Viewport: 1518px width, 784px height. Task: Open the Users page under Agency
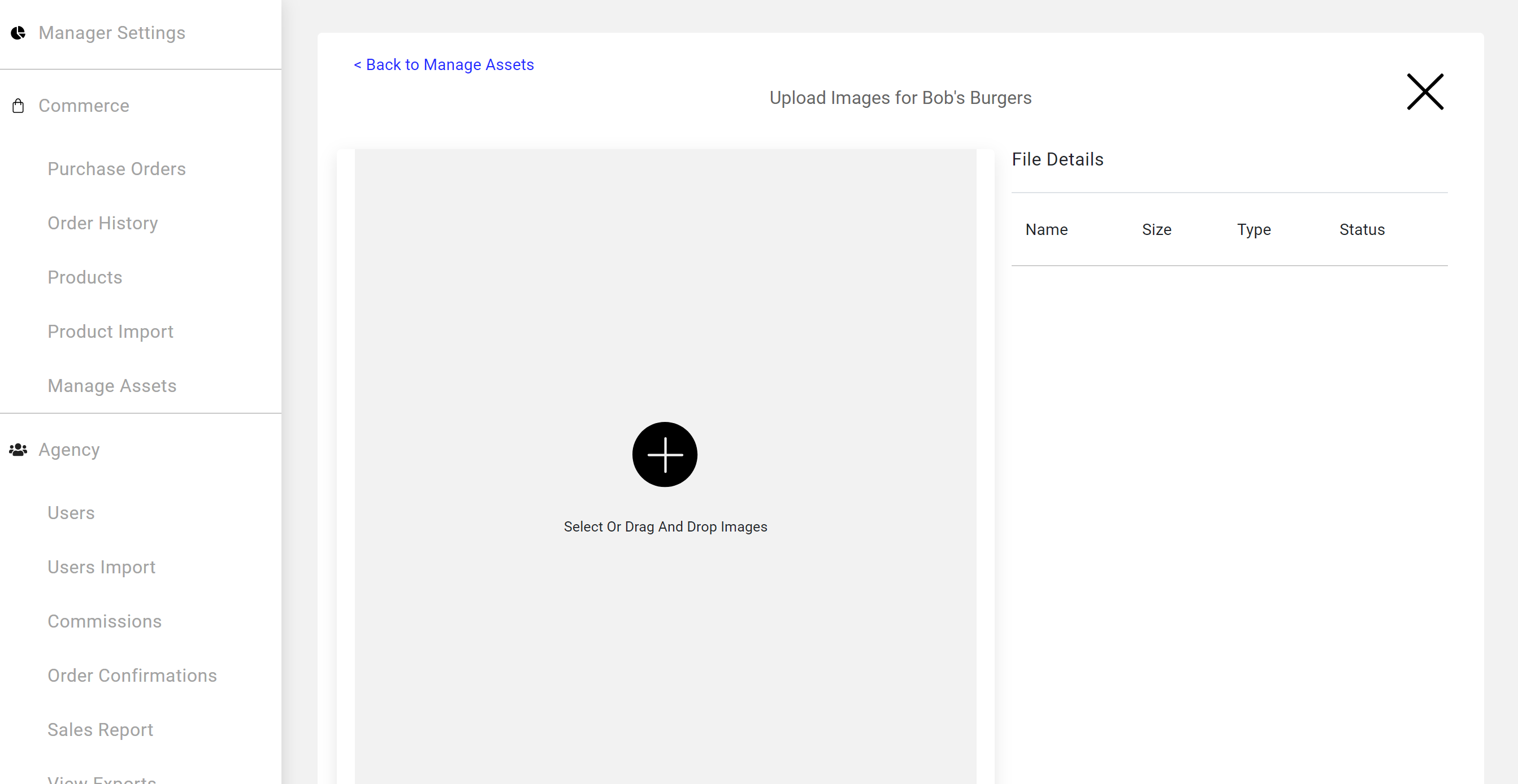71,513
